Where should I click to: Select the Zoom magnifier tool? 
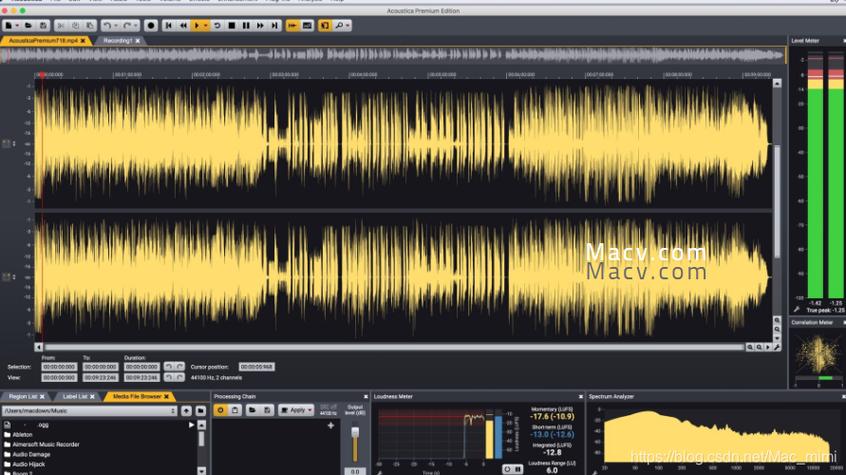point(339,25)
